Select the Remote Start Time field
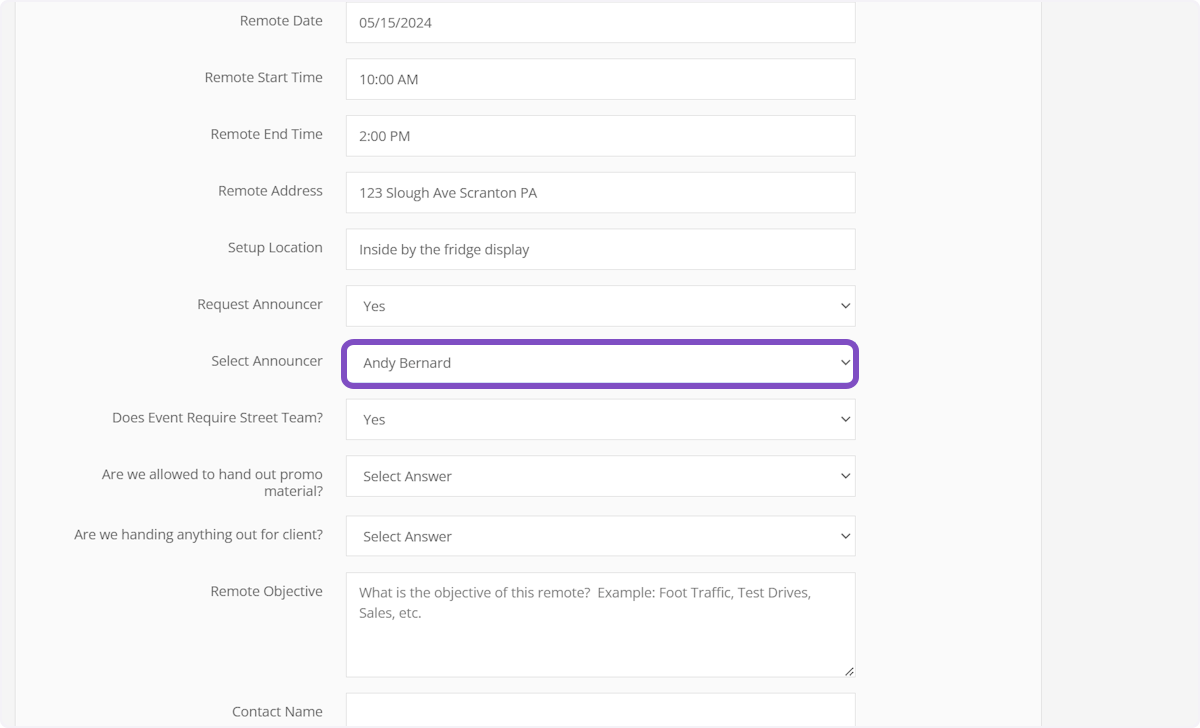1200x728 pixels. (600, 78)
